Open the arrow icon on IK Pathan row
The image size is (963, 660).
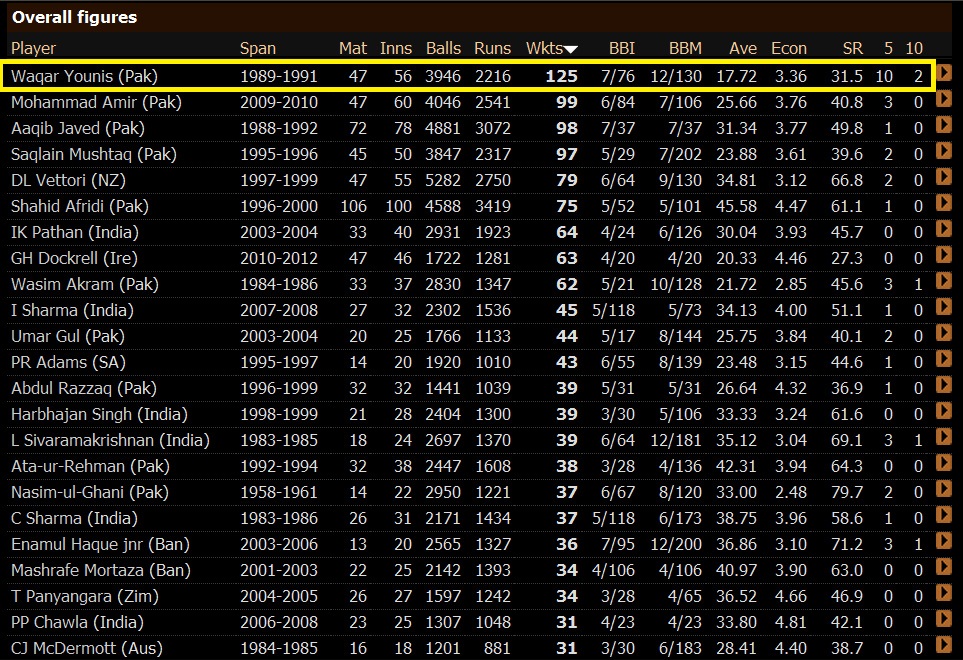[x=944, y=229]
